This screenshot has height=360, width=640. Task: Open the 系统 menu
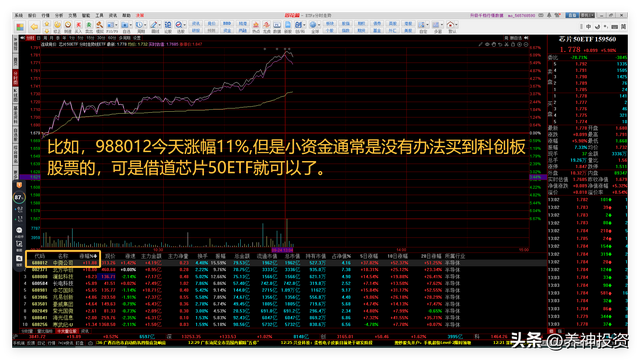click(x=19, y=15)
